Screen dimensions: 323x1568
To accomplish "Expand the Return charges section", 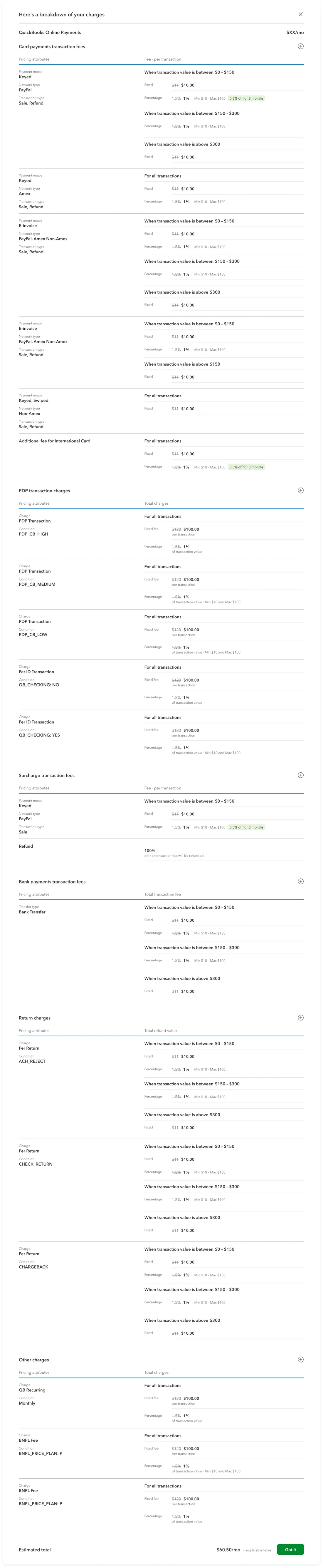I will [x=300, y=1017].
